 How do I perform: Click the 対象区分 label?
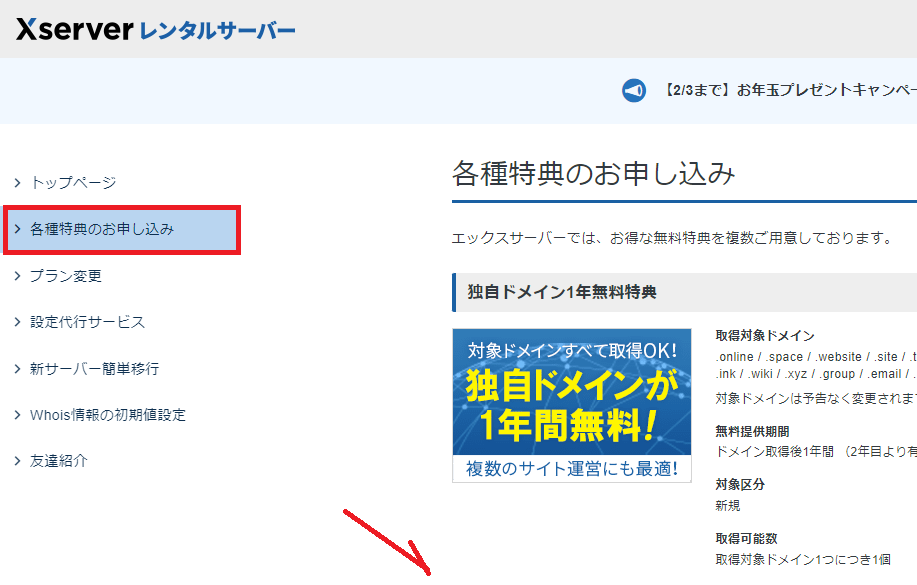pos(740,484)
